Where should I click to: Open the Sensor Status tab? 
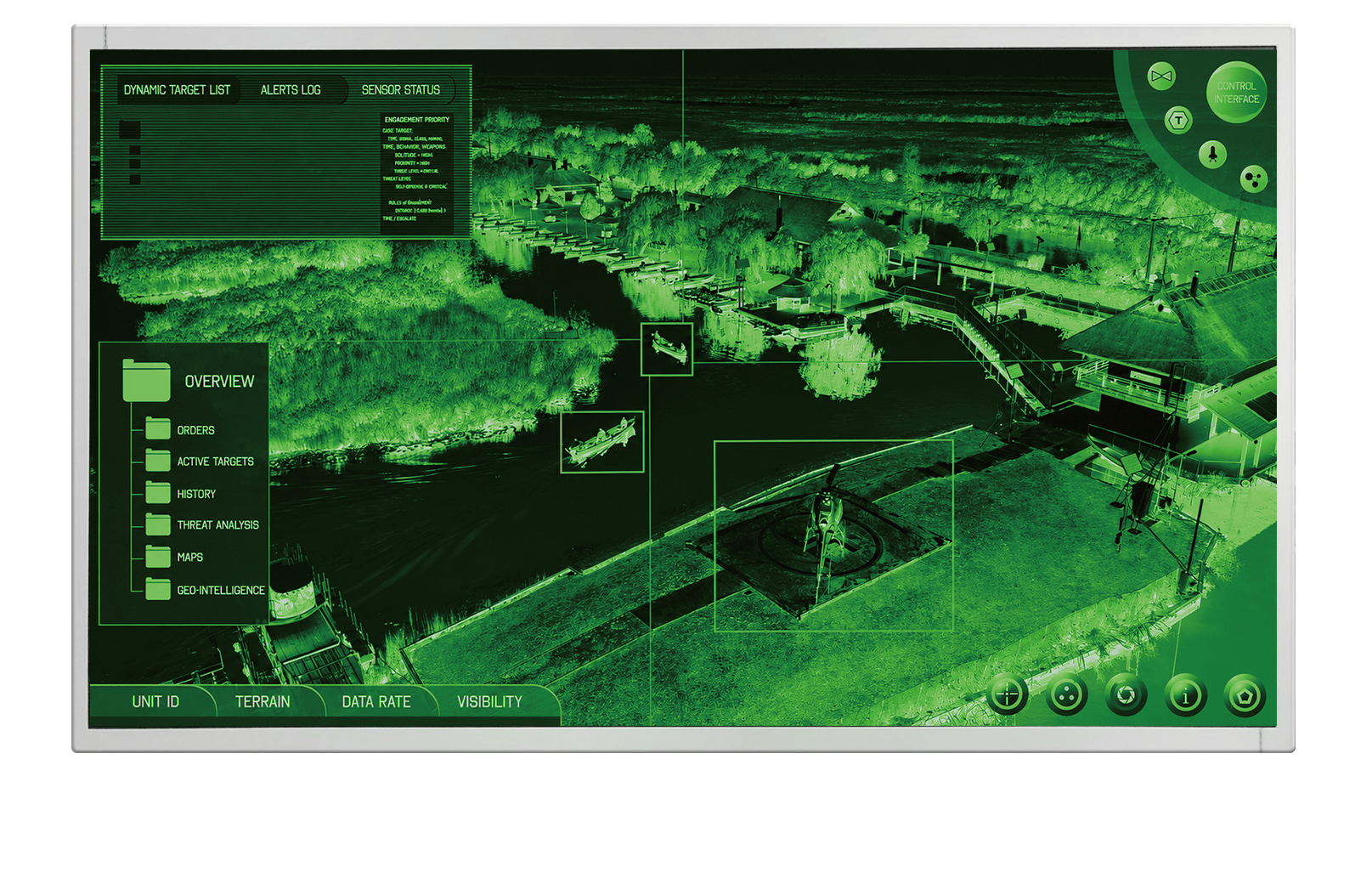coord(401,90)
